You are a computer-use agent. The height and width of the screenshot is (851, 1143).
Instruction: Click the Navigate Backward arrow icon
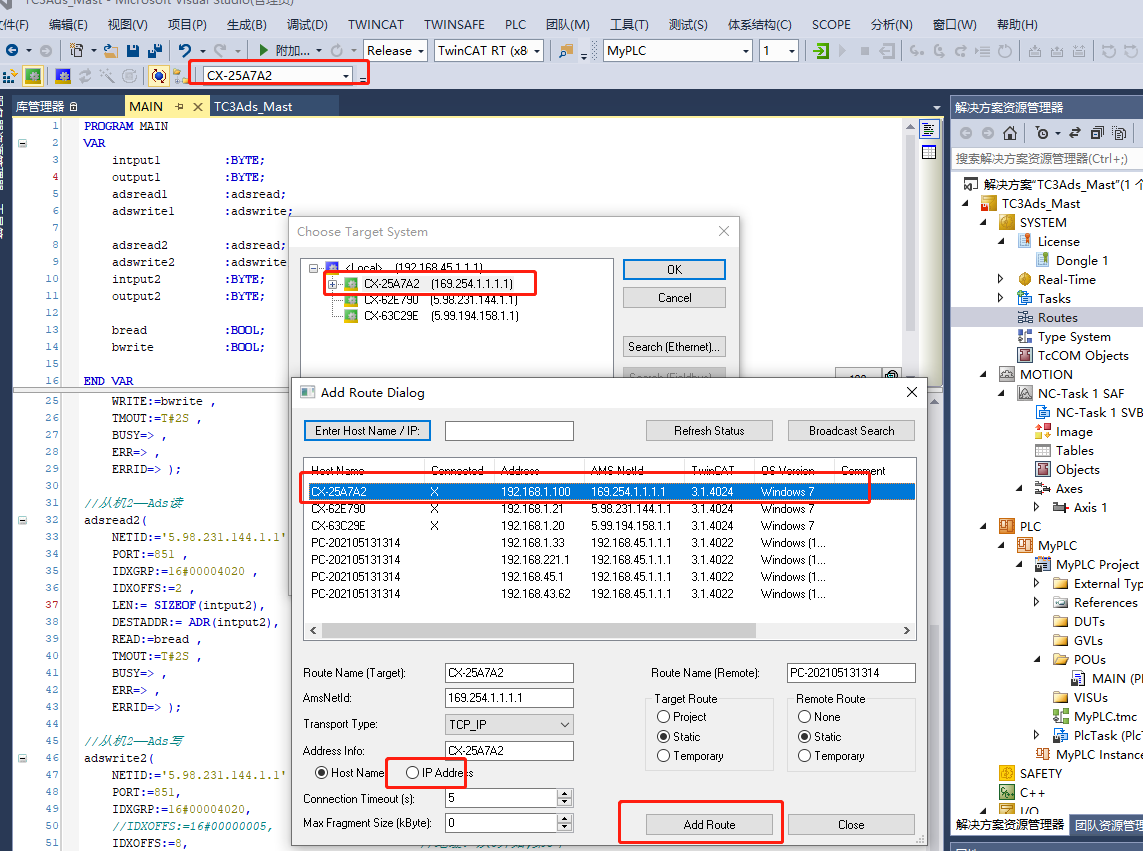[x=12, y=51]
